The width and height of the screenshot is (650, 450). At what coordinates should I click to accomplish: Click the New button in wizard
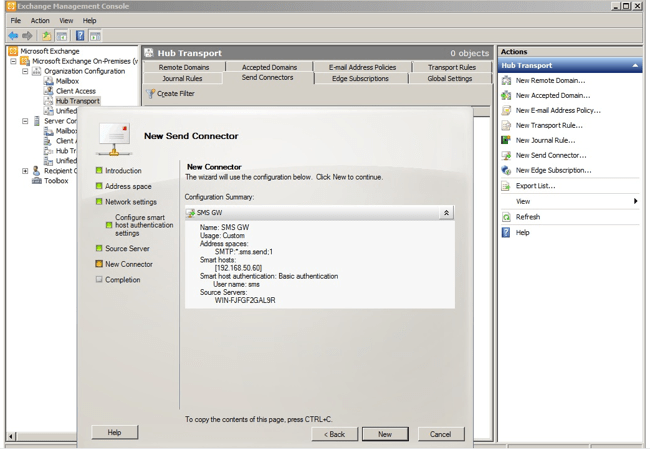coord(385,434)
